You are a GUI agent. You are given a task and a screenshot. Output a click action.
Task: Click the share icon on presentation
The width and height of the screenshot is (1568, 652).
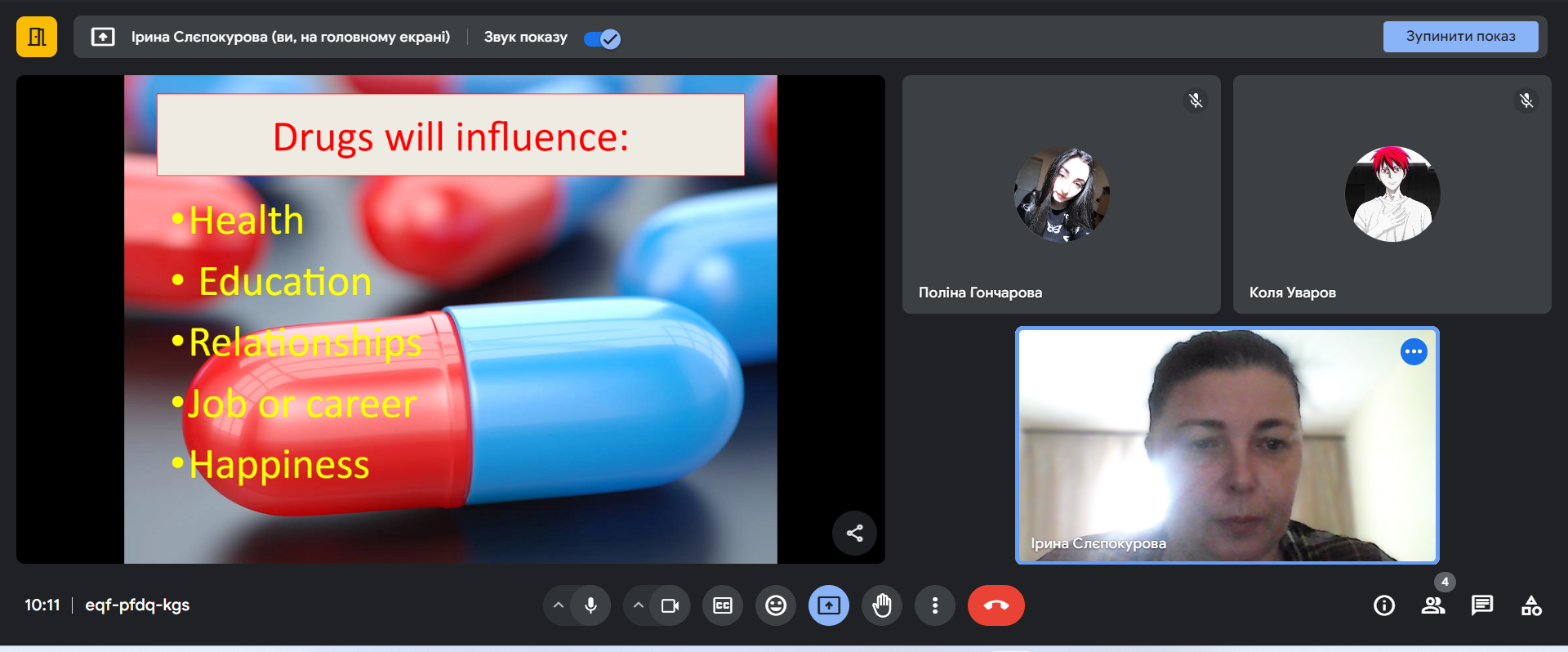[854, 534]
